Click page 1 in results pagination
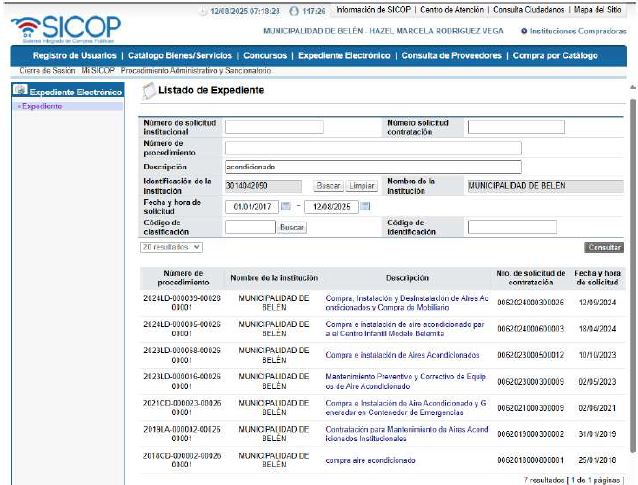 click(574, 480)
